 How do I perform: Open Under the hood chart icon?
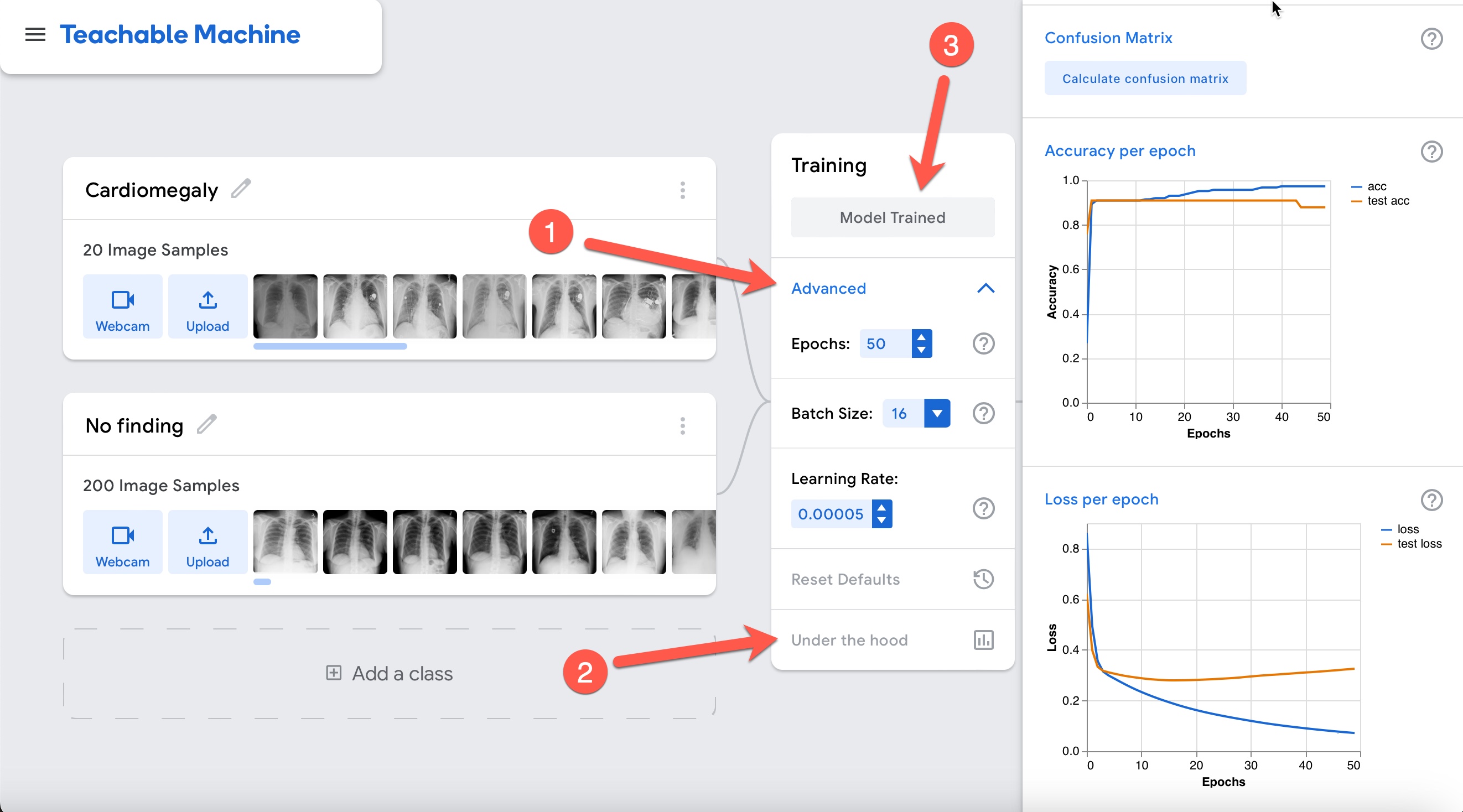pyautogui.click(x=983, y=640)
